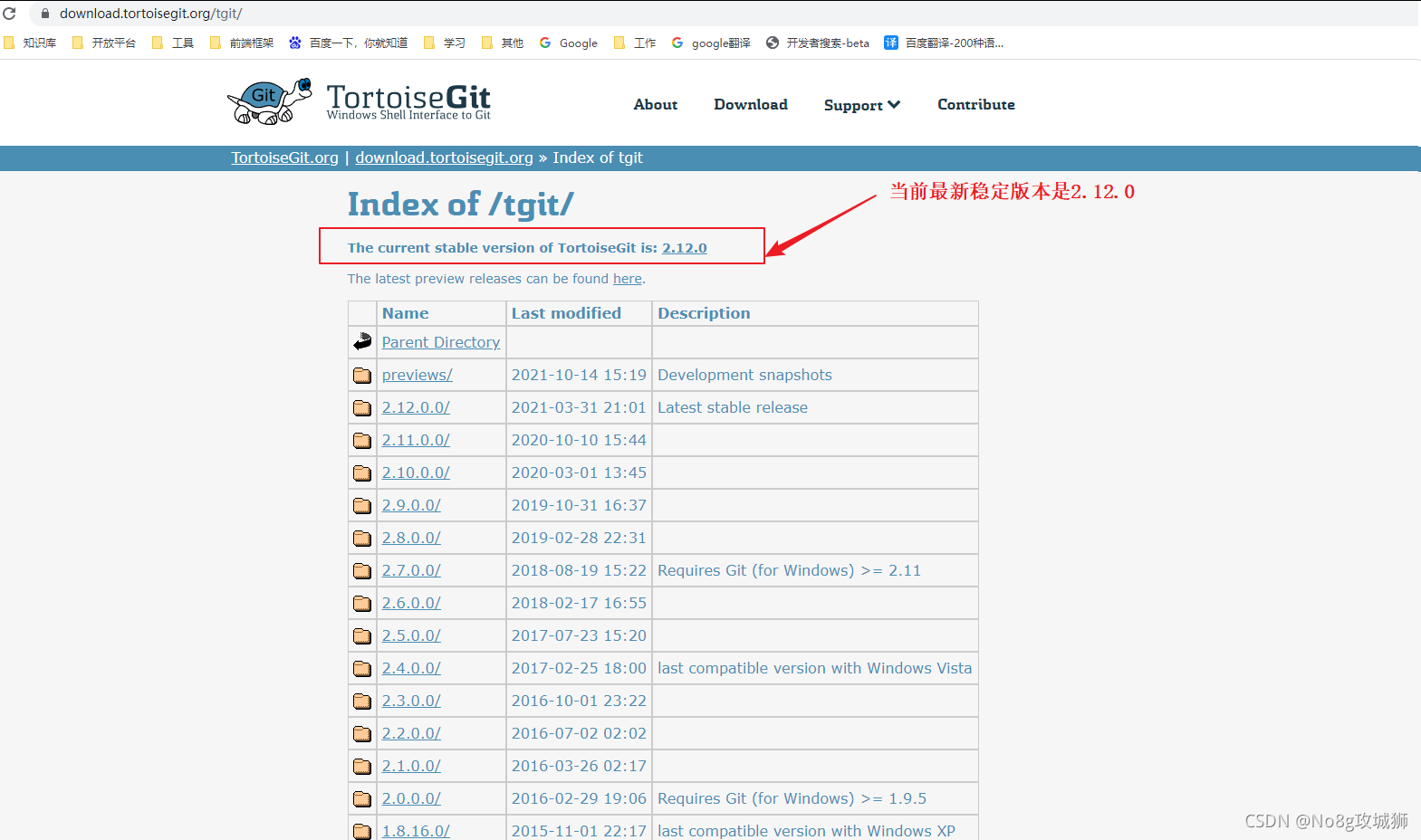This screenshot has width=1421, height=840.
Task: Click the folder icon beside 2.1.0.0/
Action: point(362,766)
